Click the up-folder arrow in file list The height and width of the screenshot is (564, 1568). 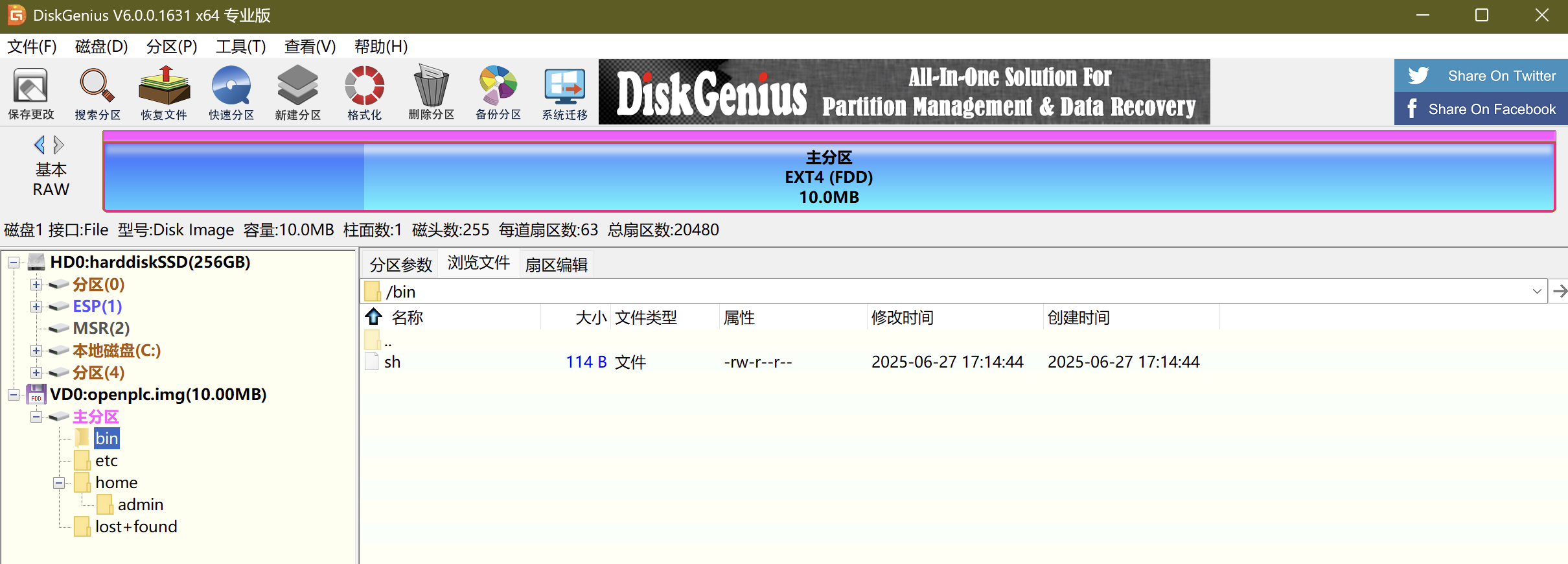point(374,317)
